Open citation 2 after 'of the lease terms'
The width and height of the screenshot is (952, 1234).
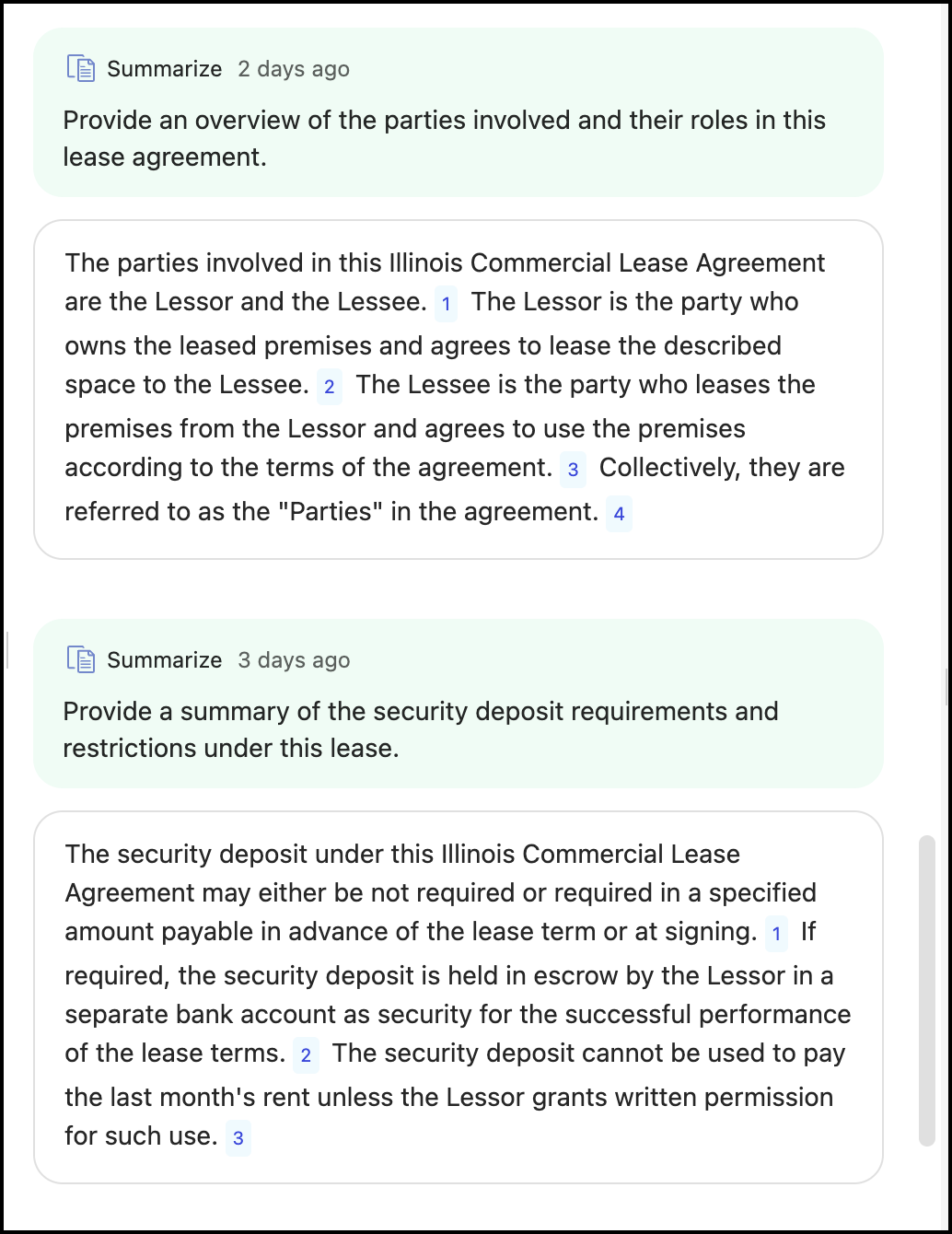coord(306,1055)
